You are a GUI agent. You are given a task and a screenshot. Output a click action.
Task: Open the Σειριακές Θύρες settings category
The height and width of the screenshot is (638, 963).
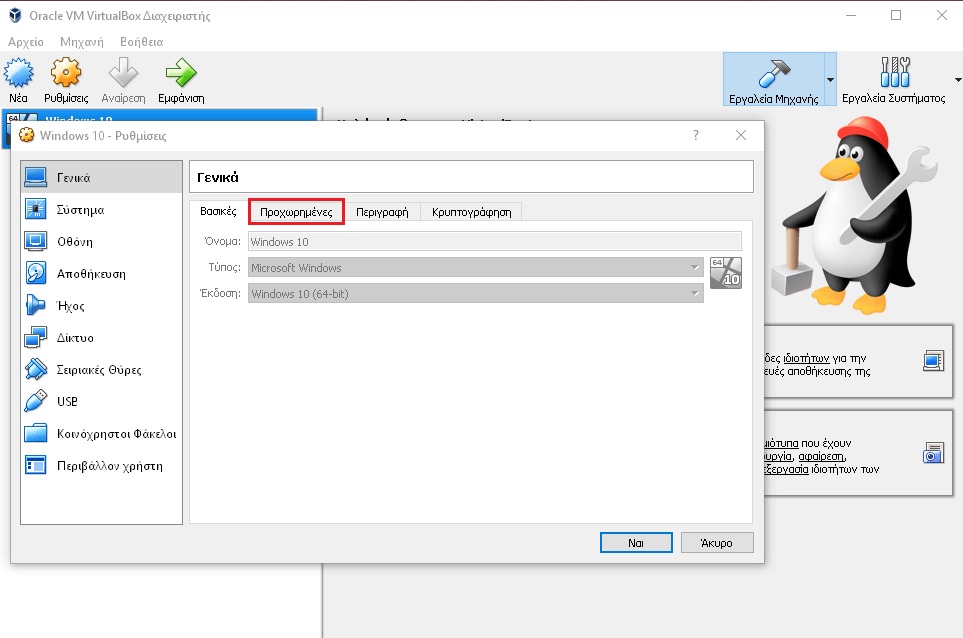point(101,369)
